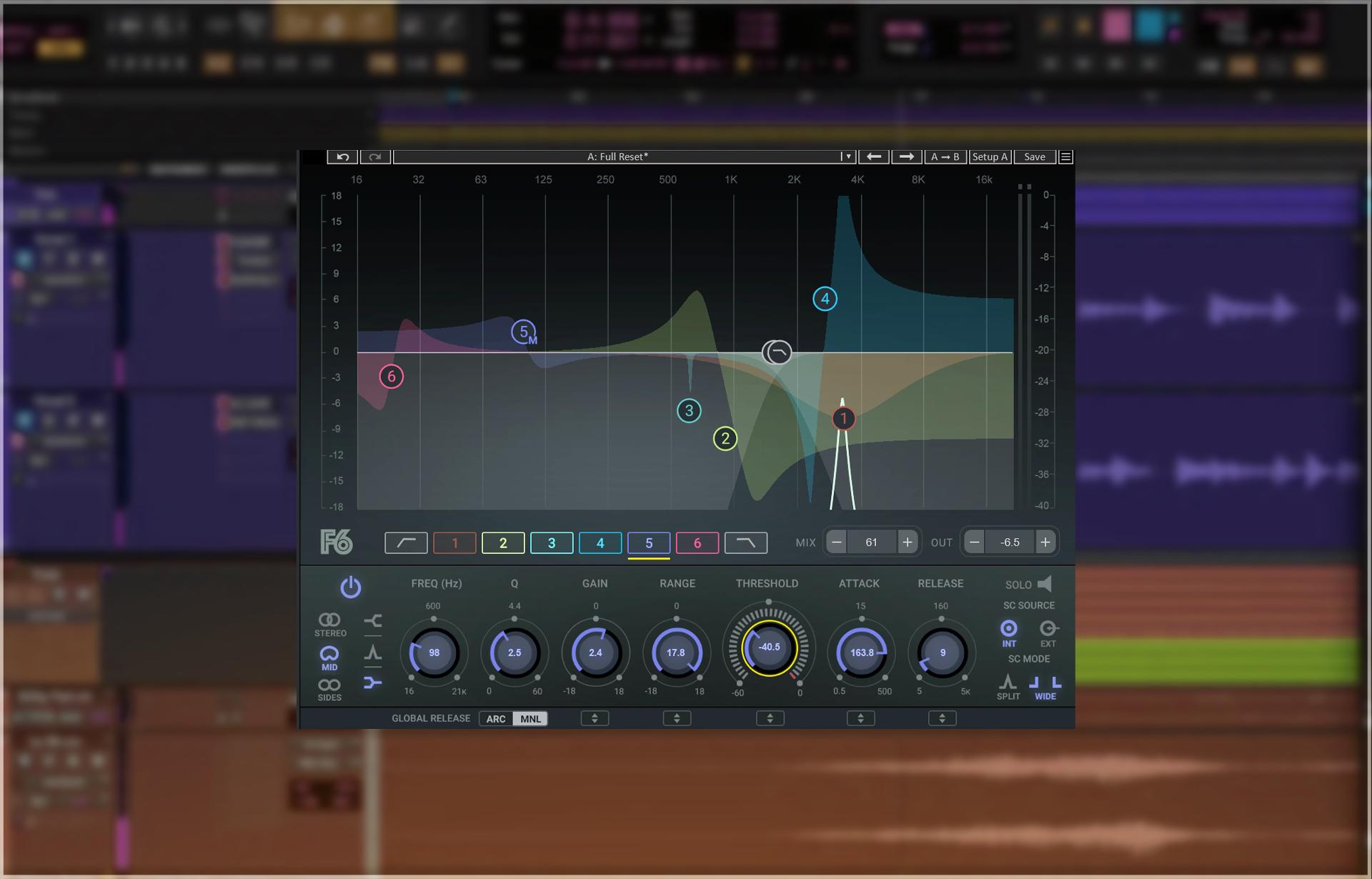1372x879 pixels.
Task: Select band 2 tab
Action: point(503,542)
